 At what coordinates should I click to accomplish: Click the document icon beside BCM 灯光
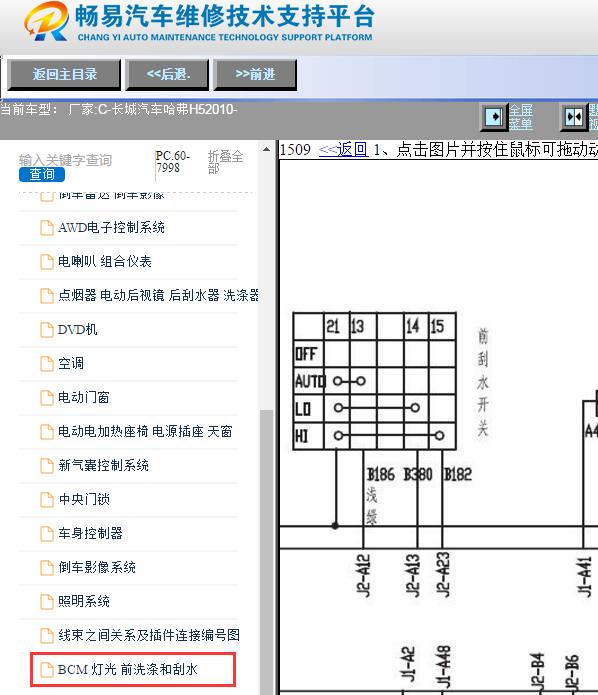(47, 669)
